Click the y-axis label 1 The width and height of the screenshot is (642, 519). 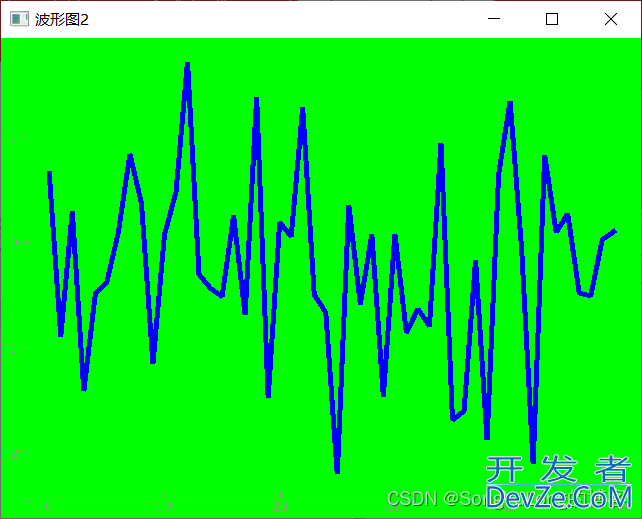(14, 138)
